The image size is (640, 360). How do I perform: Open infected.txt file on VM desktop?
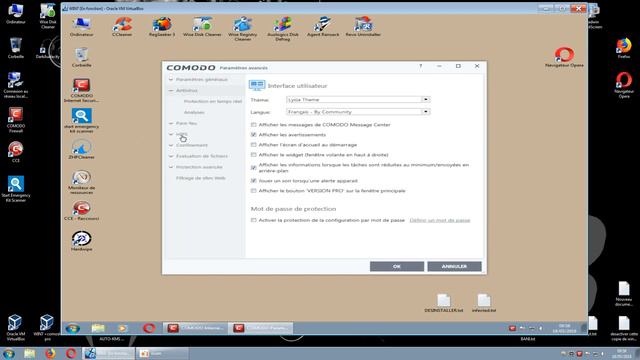tap(484, 303)
